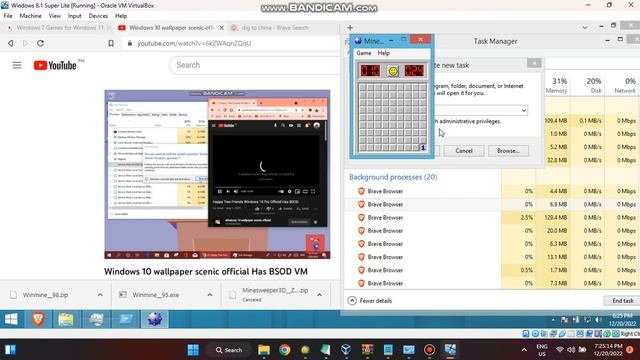Click the Minesweeper smiley face reset button
The height and width of the screenshot is (360, 640).
click(x=393, y=71)
